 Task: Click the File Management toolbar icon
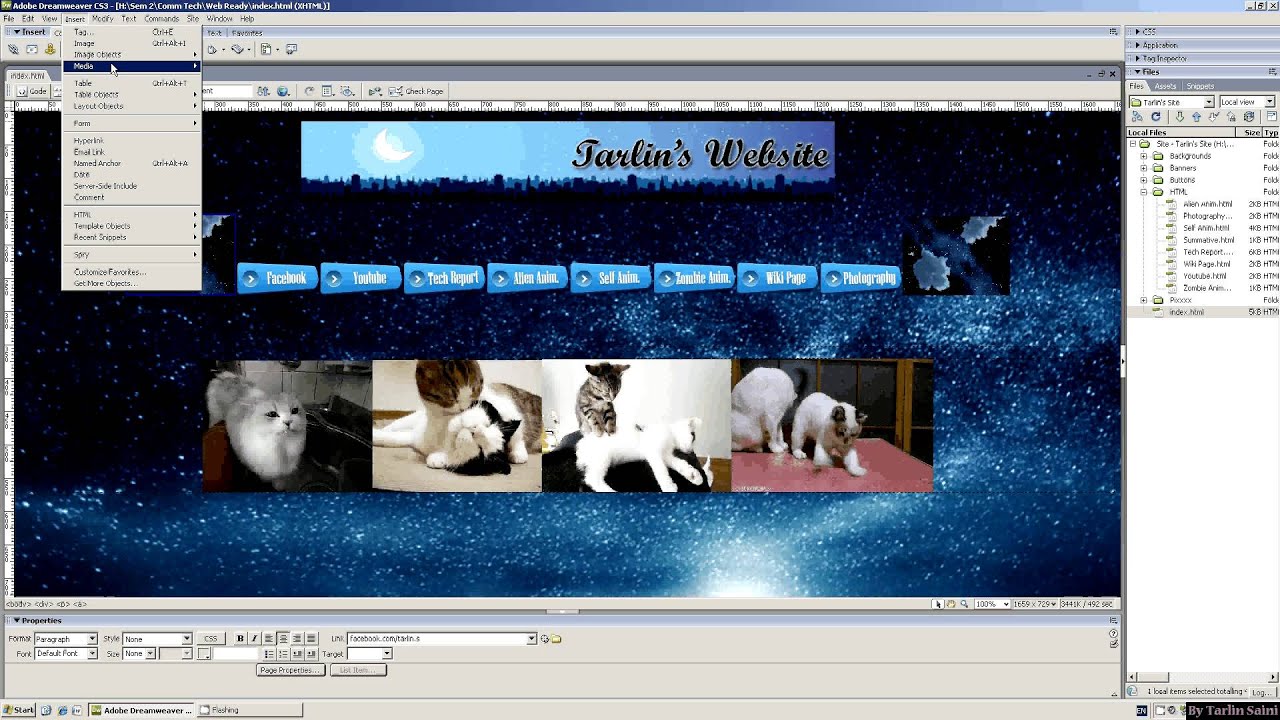pyautogui.click(x=263, y=91)
